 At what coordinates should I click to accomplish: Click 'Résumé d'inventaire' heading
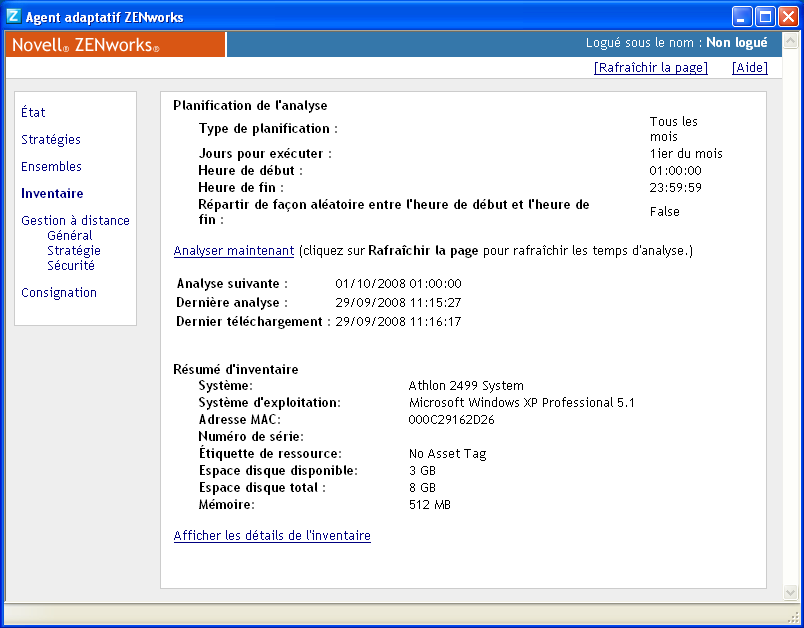point(236,369)
